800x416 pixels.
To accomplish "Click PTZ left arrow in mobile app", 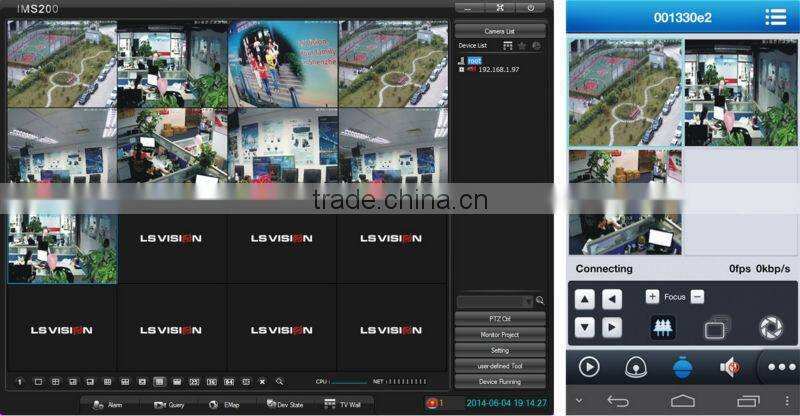I will click(612, 300).
